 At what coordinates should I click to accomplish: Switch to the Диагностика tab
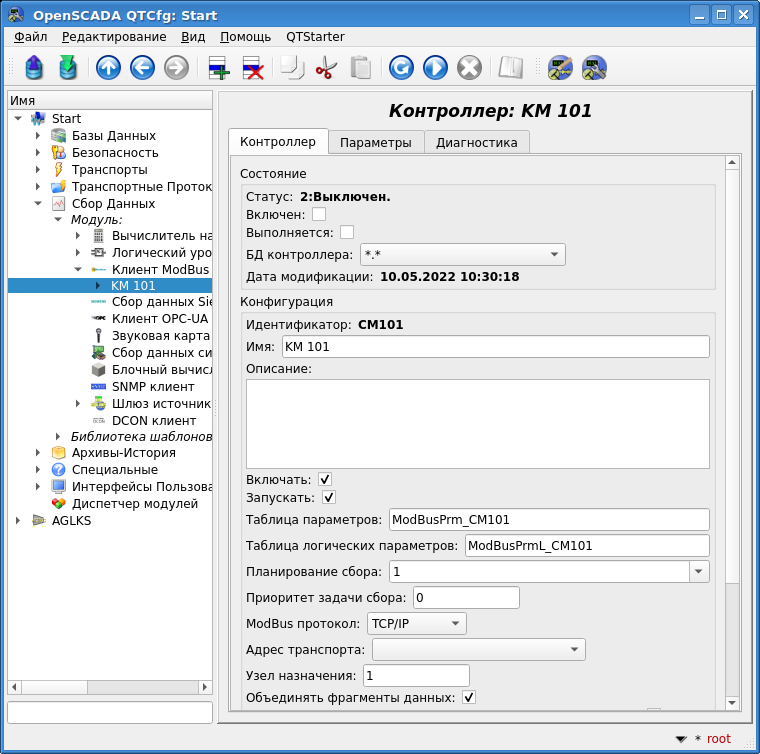(476, 142)
